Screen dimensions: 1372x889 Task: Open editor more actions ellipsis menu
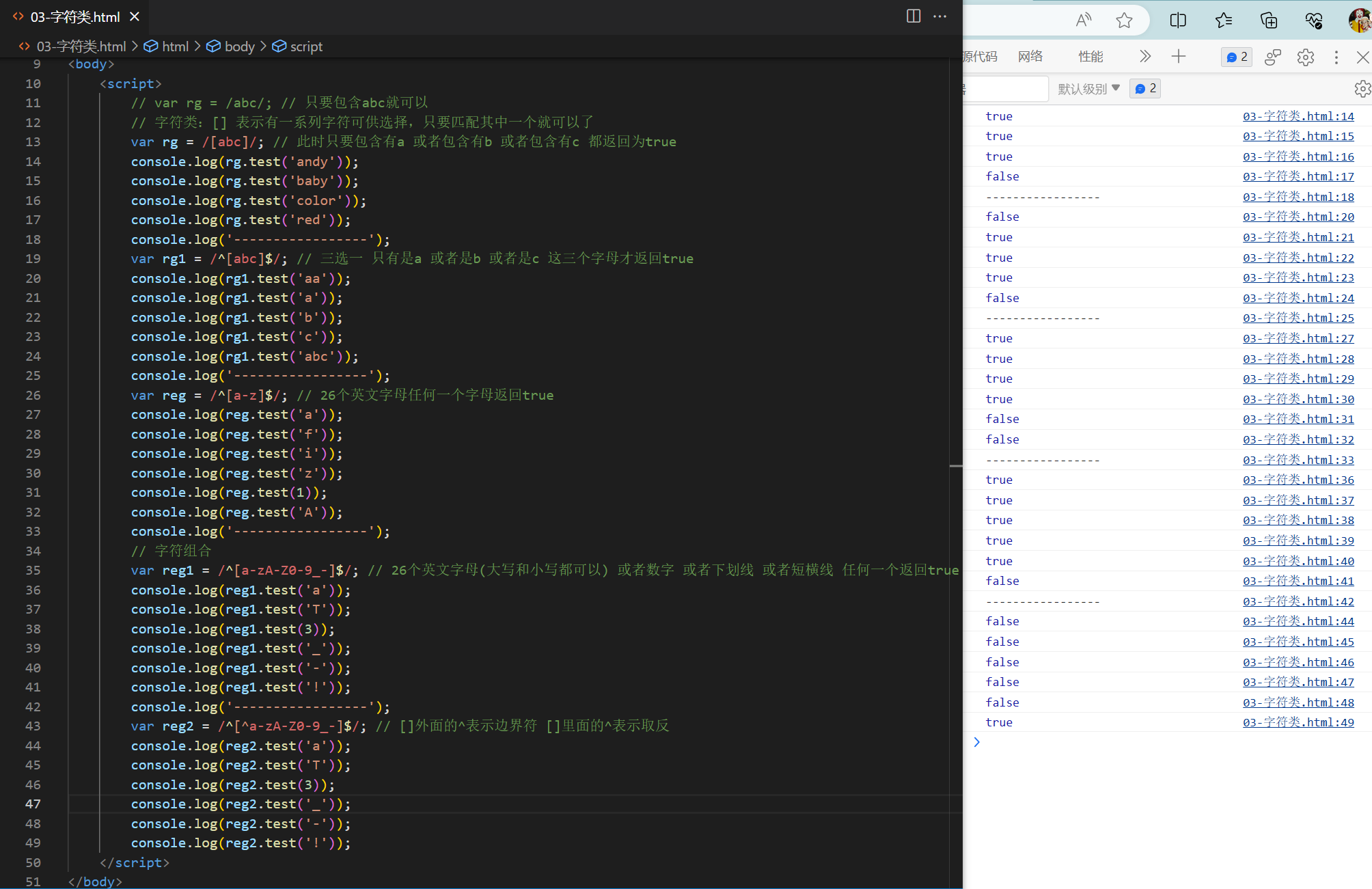[x=940, y=16]
